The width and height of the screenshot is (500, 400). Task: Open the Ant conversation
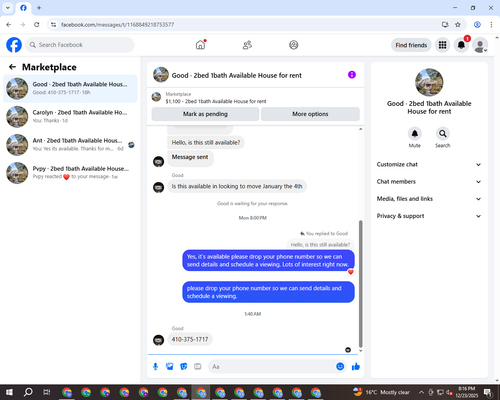coord(70,145)
